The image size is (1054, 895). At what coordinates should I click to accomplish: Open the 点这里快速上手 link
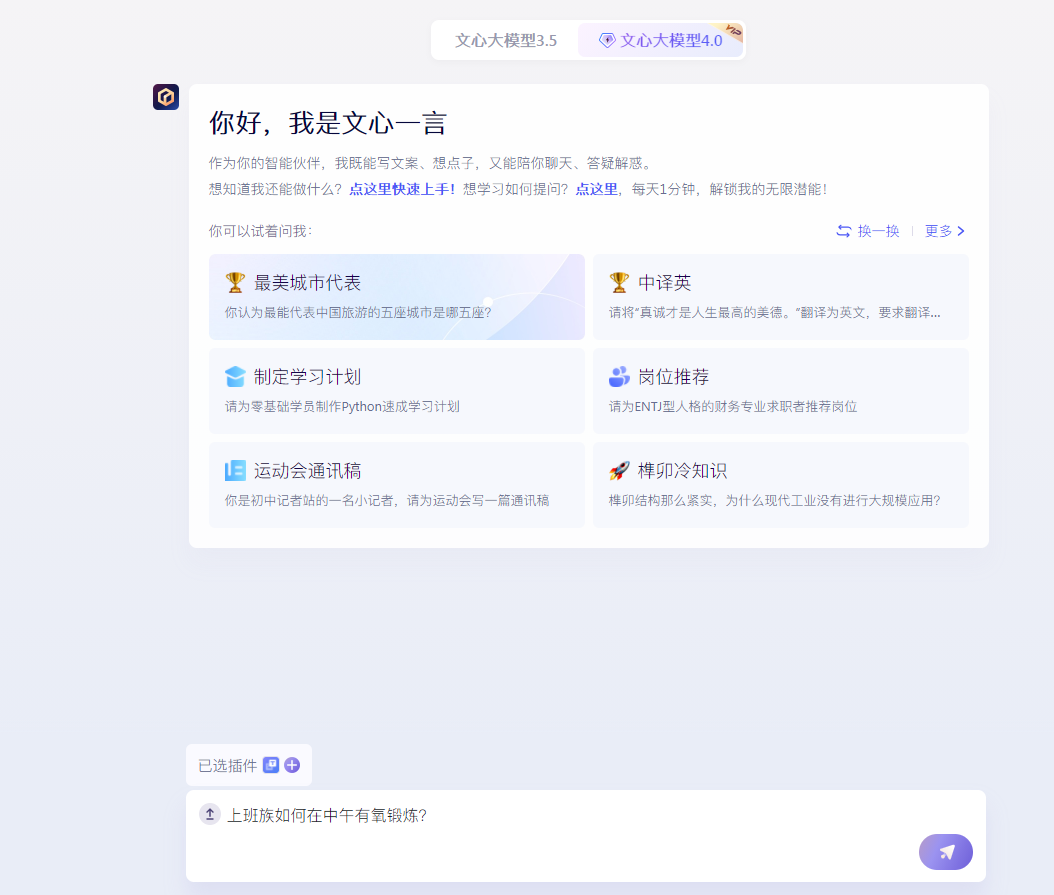pos(402,189)
